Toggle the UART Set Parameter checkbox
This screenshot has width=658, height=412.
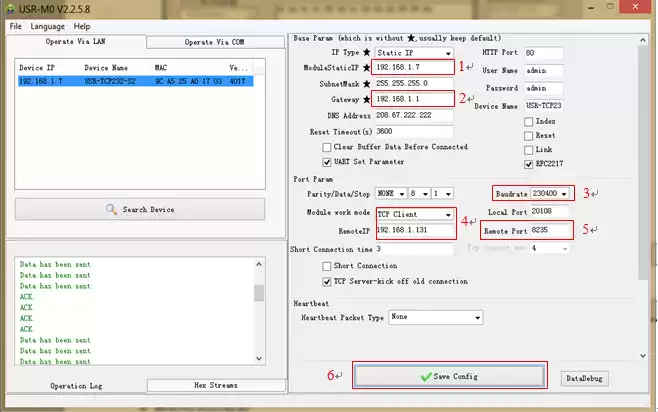pos(327,161)
